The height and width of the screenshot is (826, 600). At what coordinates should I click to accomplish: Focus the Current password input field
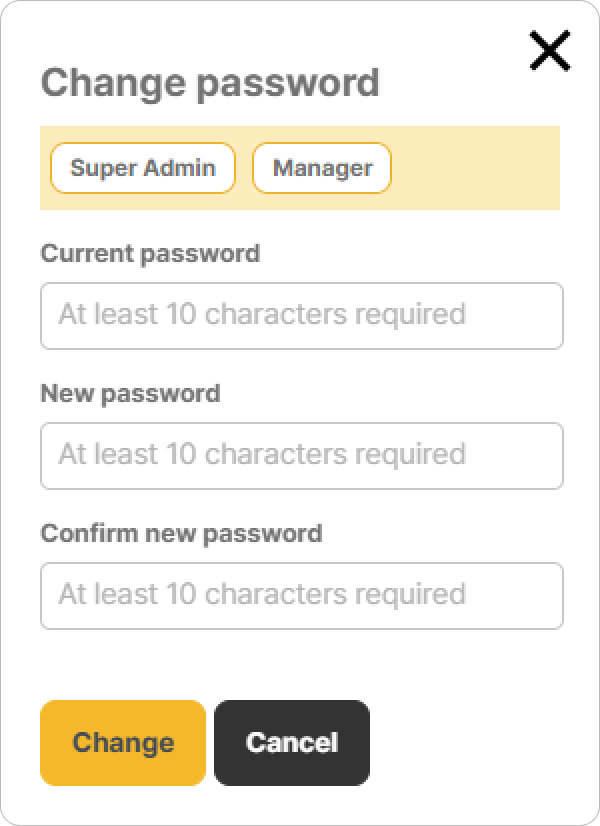301,316
